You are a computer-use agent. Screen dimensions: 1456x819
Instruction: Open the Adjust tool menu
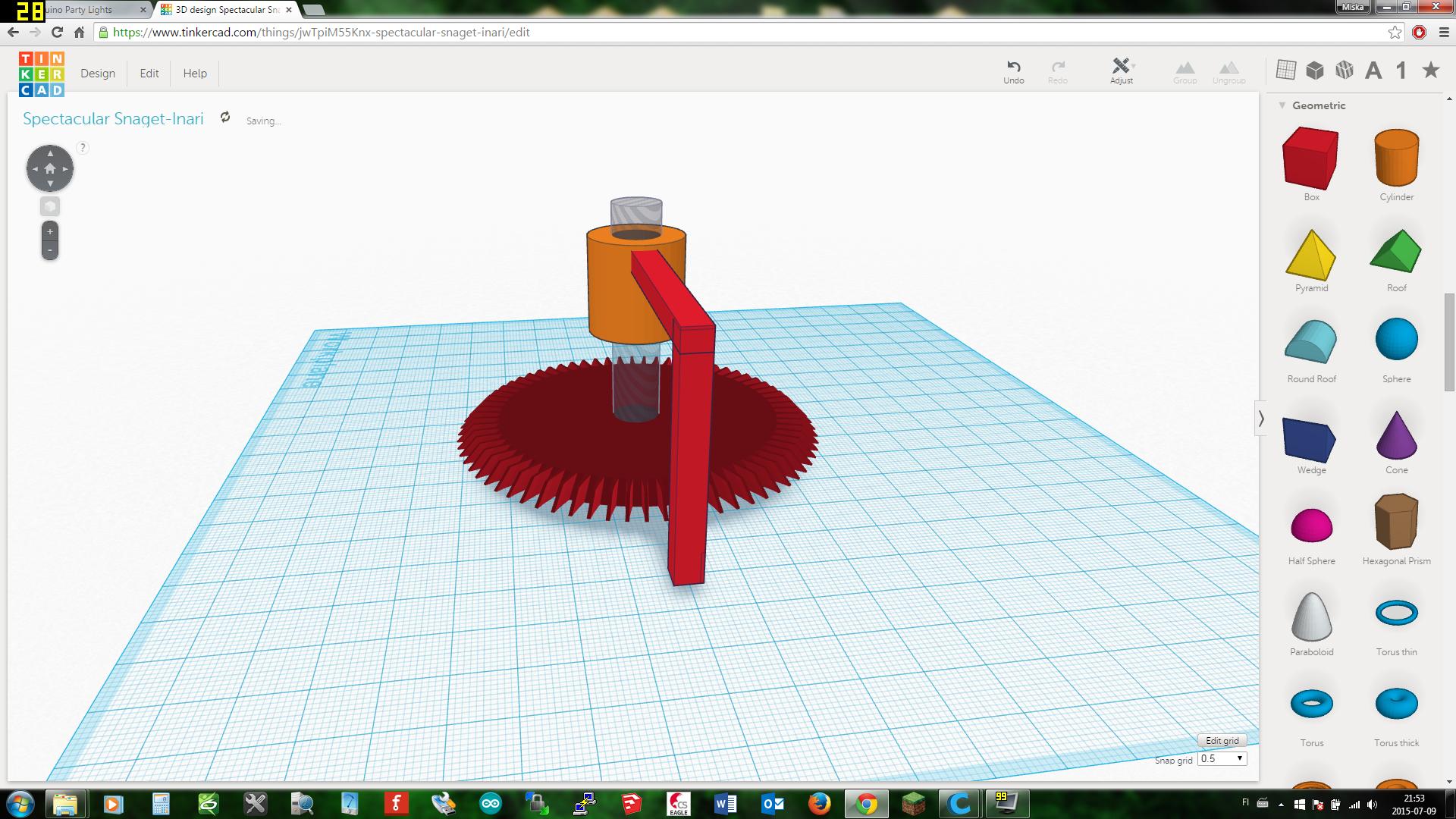click(1122, 71)
